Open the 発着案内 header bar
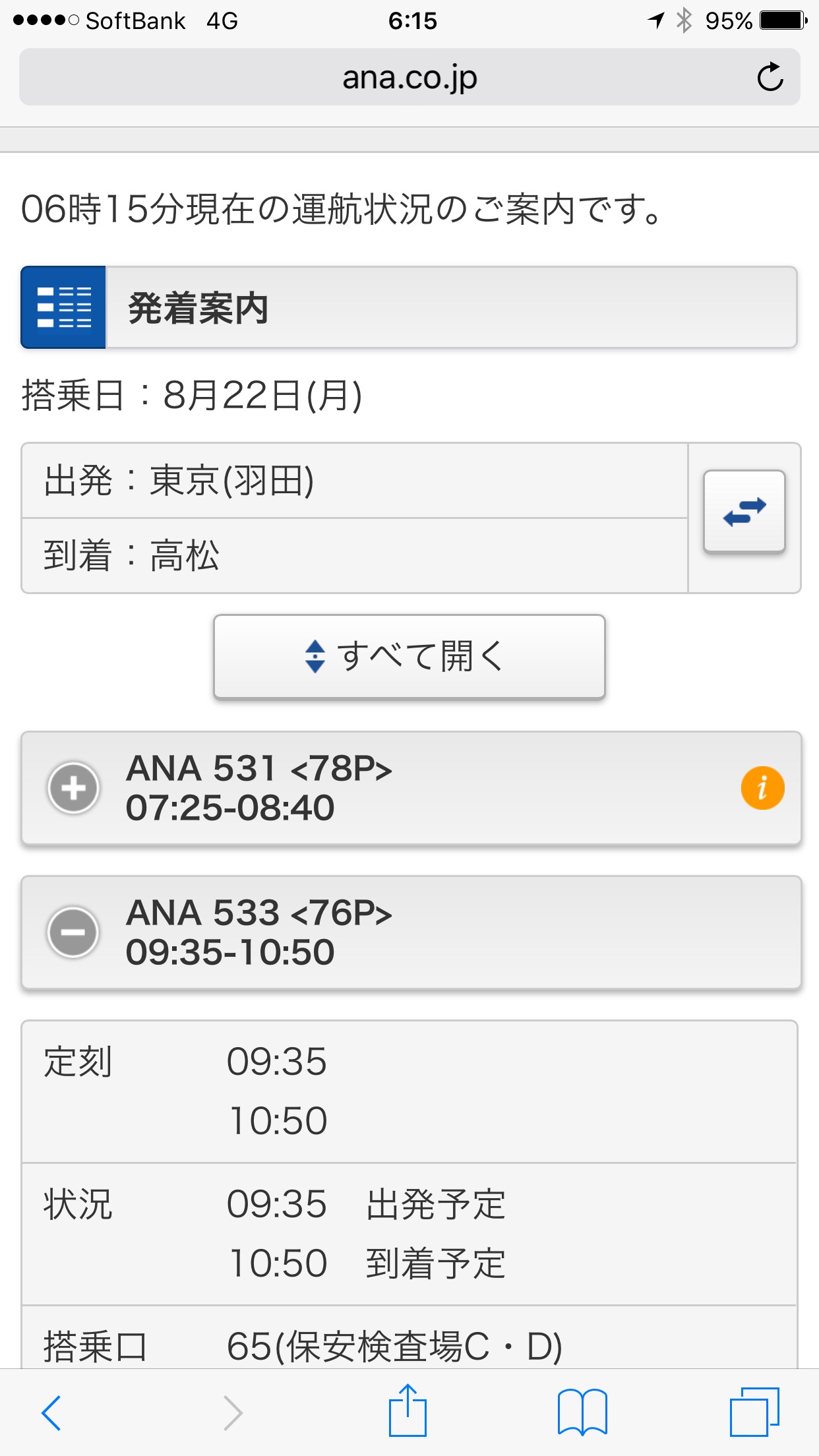 [x=451, y=307]
